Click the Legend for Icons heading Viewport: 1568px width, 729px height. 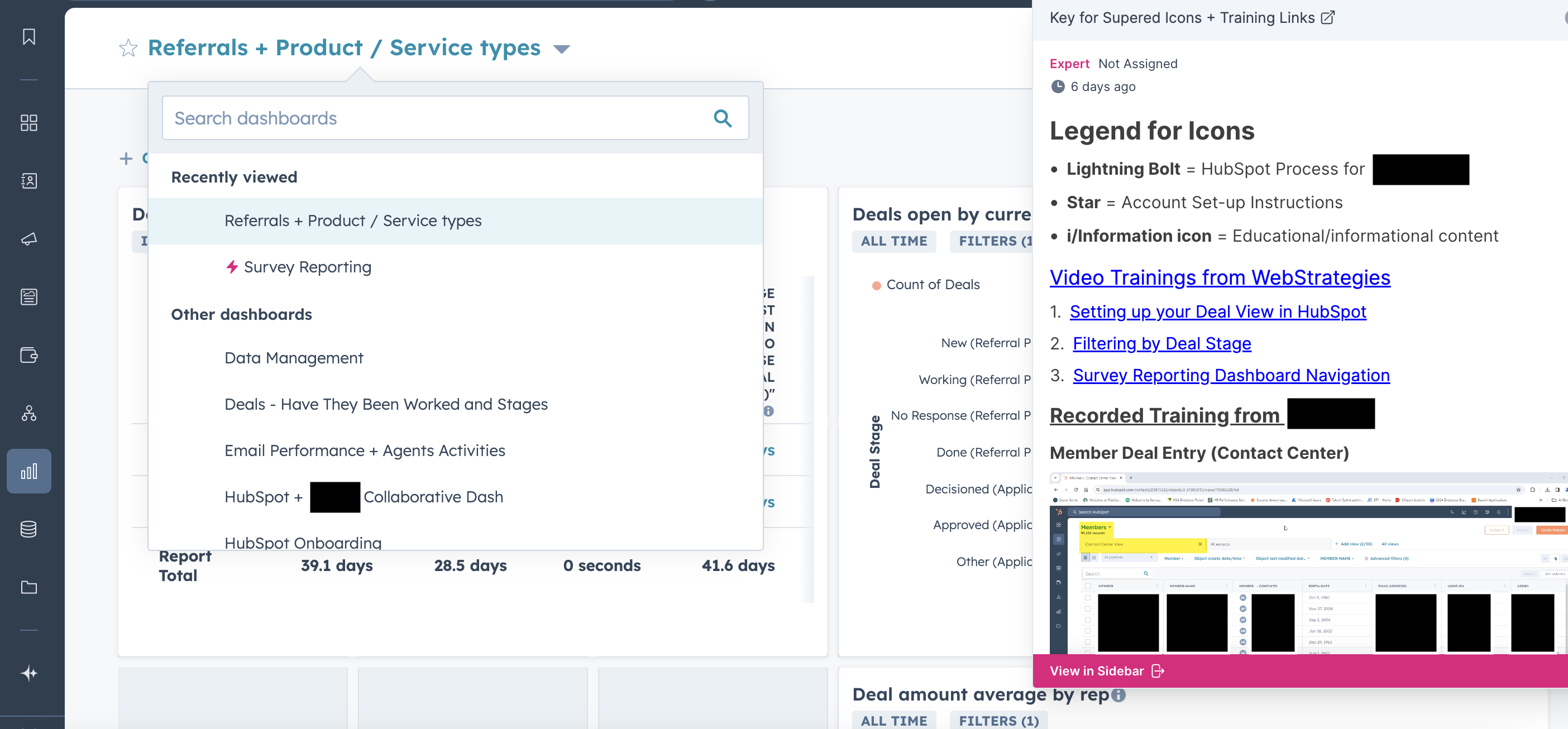[x=1151, y=131]
